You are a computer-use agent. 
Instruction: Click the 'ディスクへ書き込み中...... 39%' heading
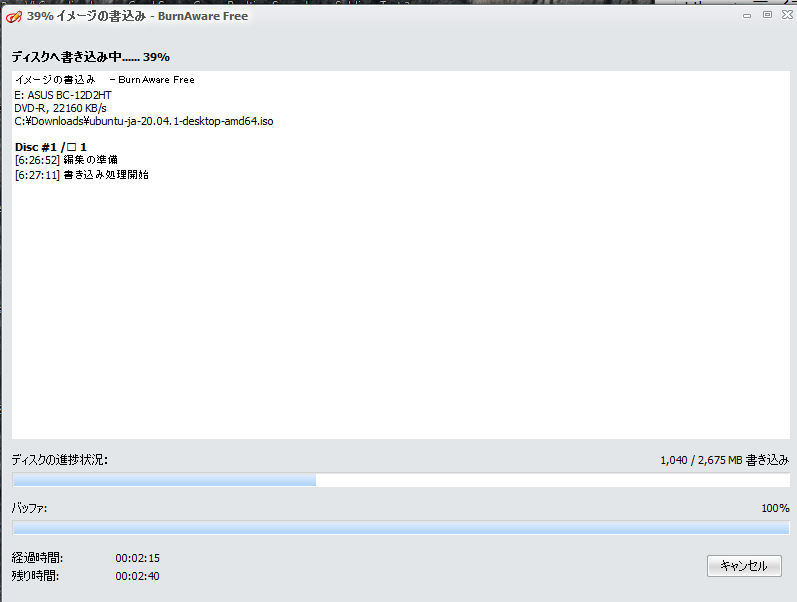[90, 57]
